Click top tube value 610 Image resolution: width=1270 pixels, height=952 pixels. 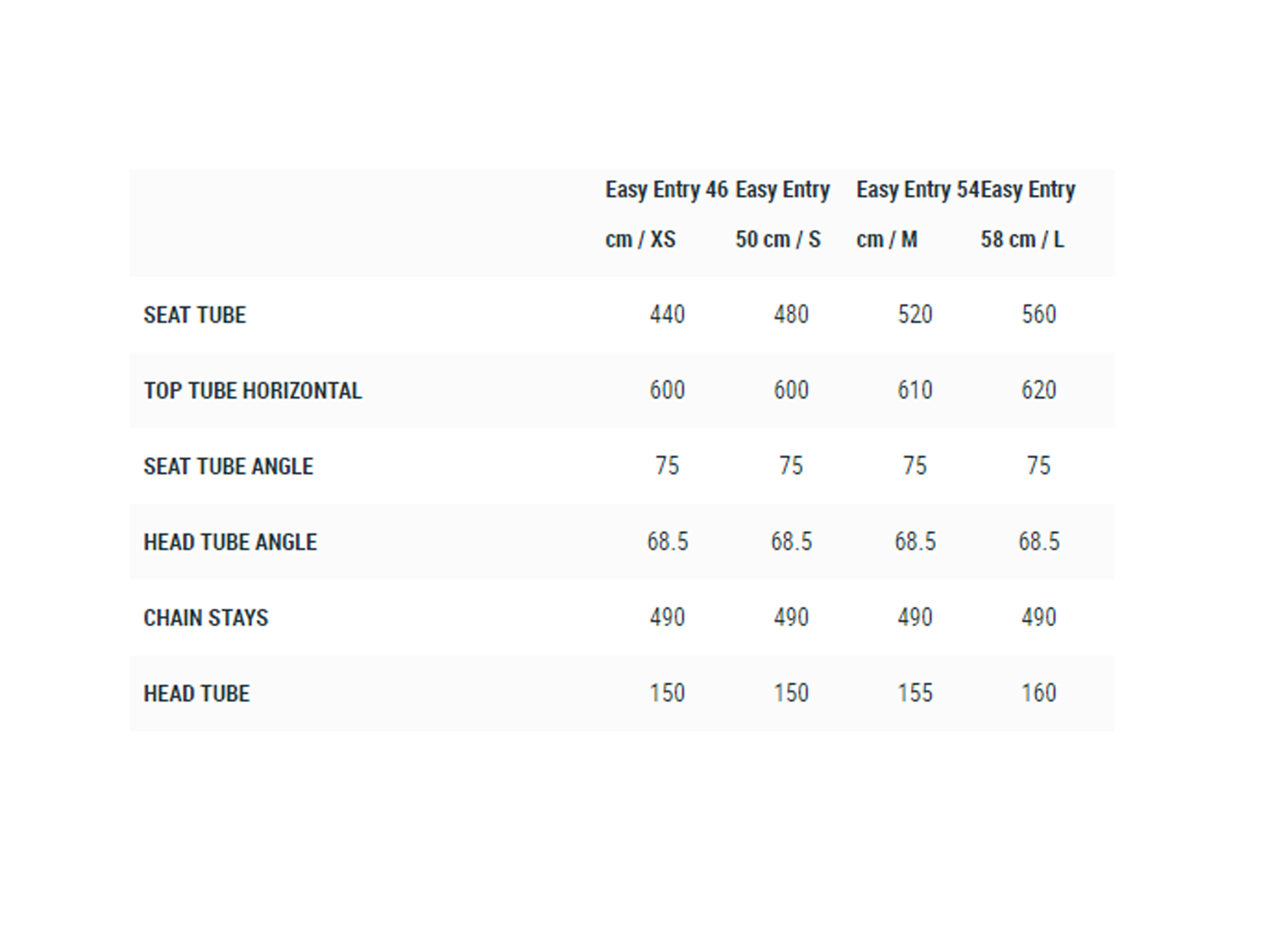[915, 390]
